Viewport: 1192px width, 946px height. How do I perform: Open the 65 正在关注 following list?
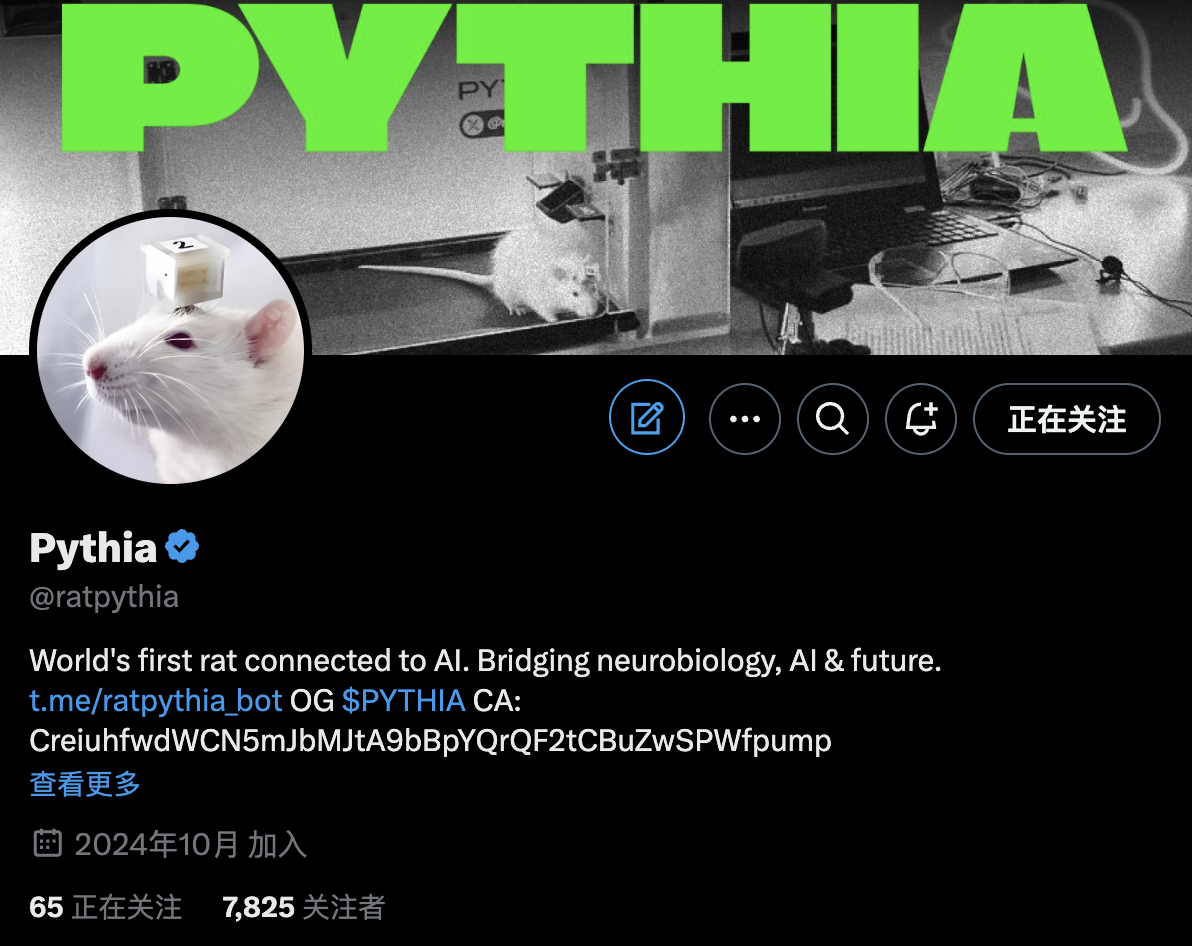[106, 907]
